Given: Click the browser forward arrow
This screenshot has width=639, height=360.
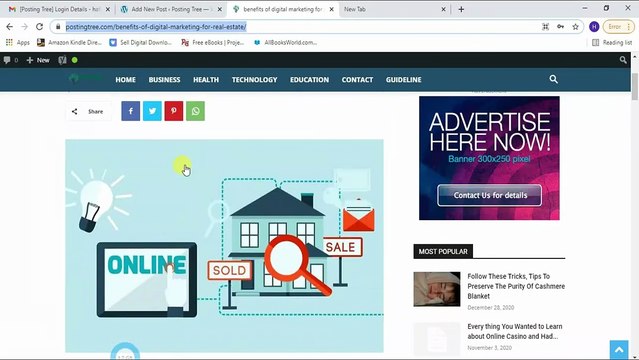Looking at the screenshot, I should coord(24,27).
